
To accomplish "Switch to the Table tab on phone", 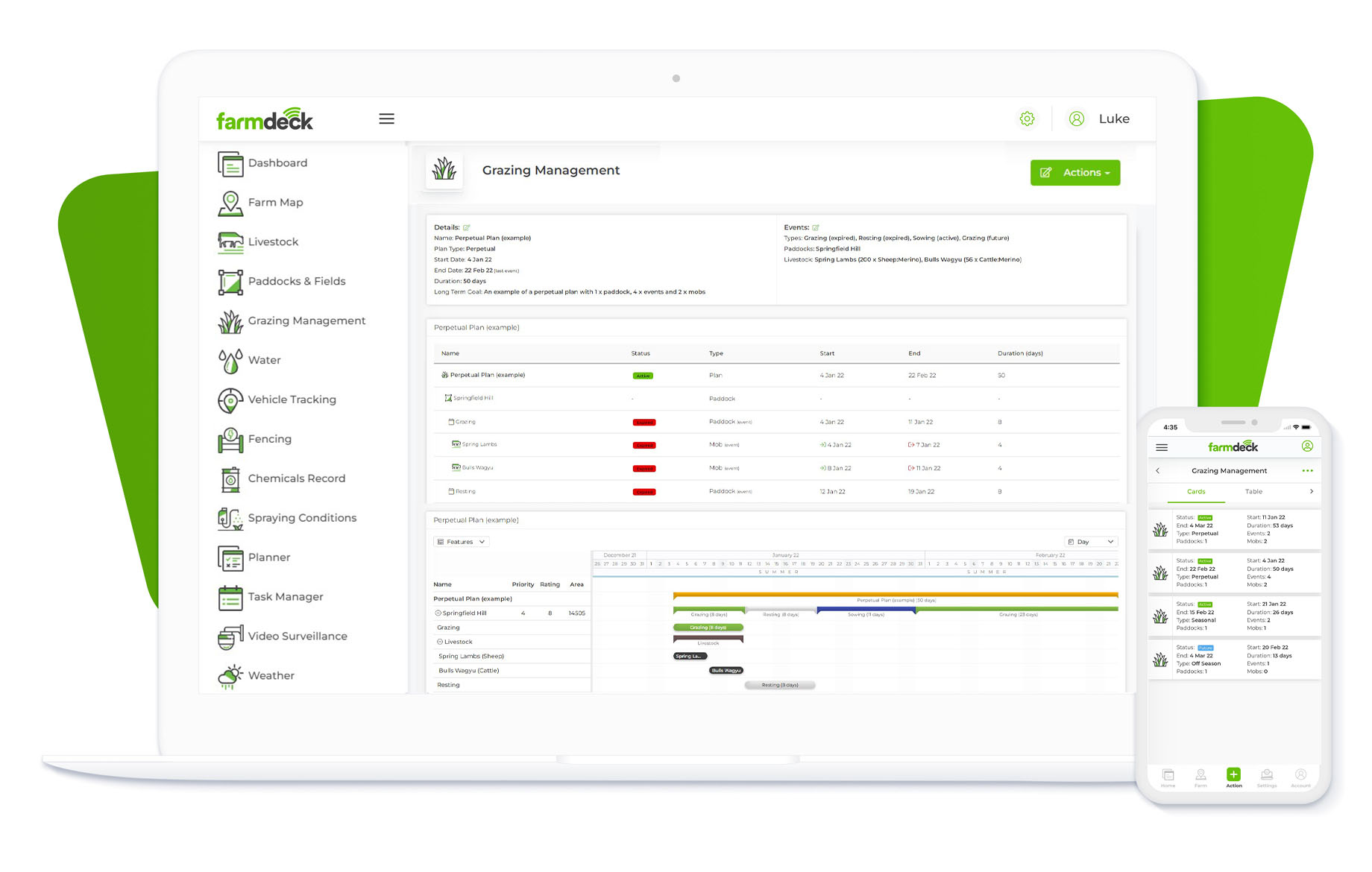I will (x=1253, y=492).
